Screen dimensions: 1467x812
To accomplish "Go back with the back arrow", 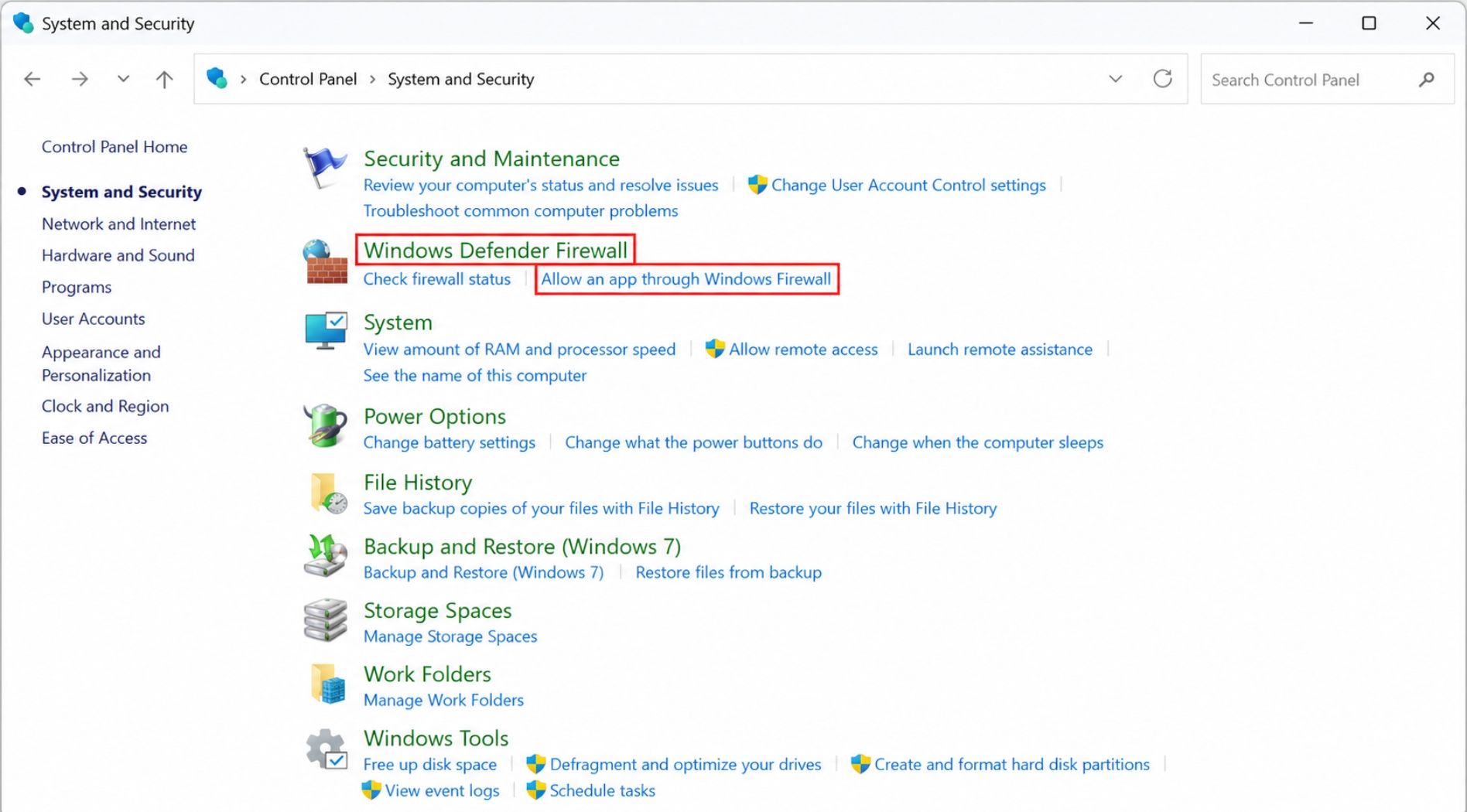I will (32, 79).
